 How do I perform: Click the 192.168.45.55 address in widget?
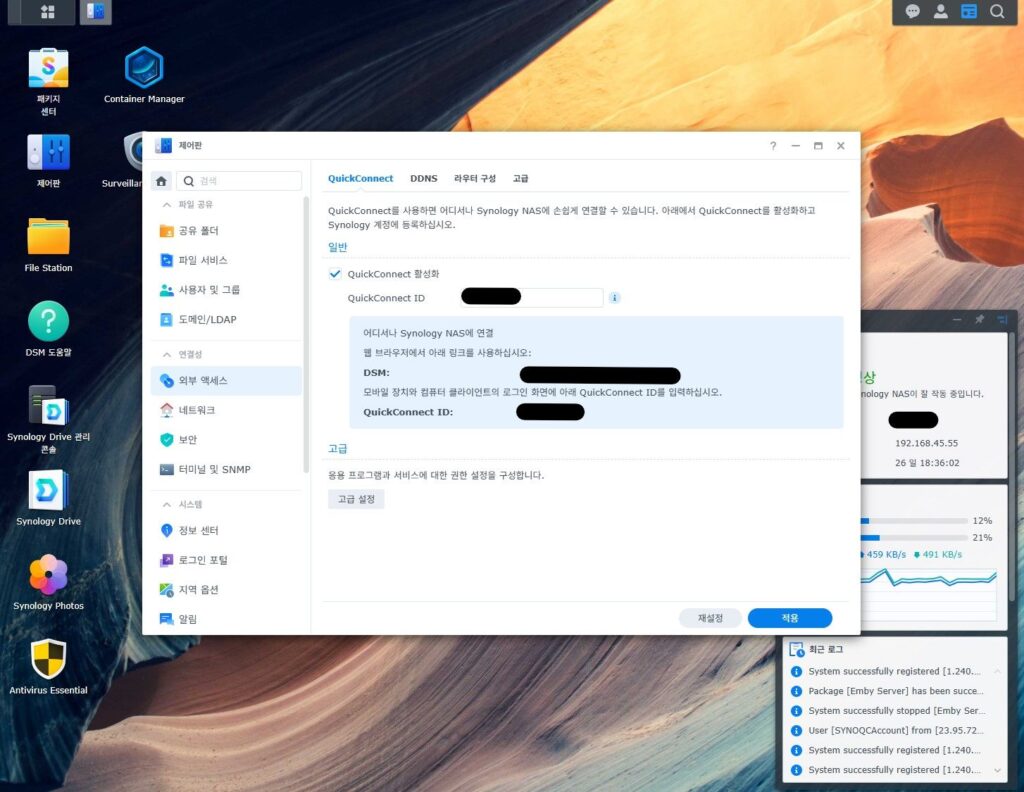tap(926, 443)
